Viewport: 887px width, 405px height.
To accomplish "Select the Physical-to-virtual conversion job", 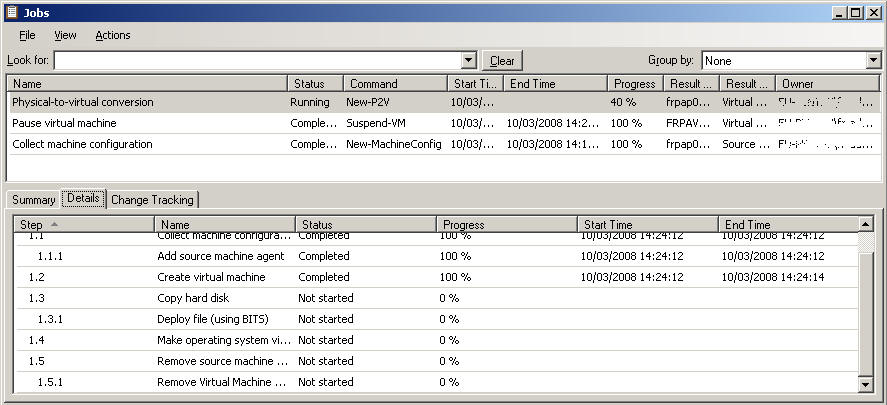I will coord(444,102).
